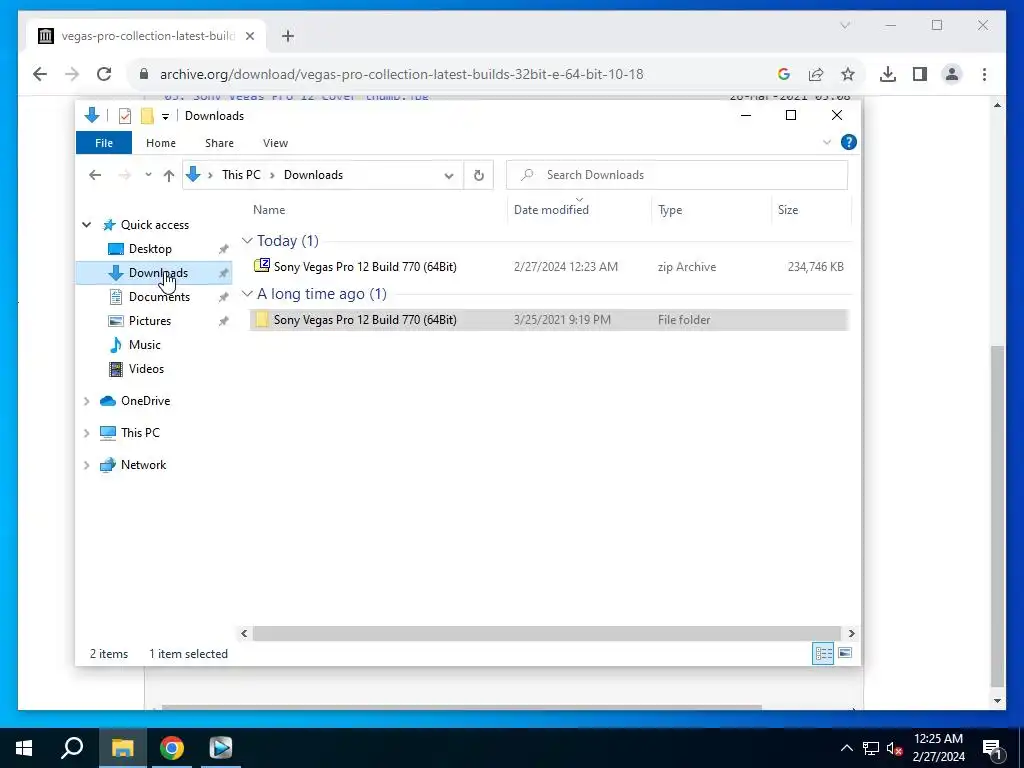
Task: Expand the Network tree node
Action: pyautogui.click(x=86, y=465)
